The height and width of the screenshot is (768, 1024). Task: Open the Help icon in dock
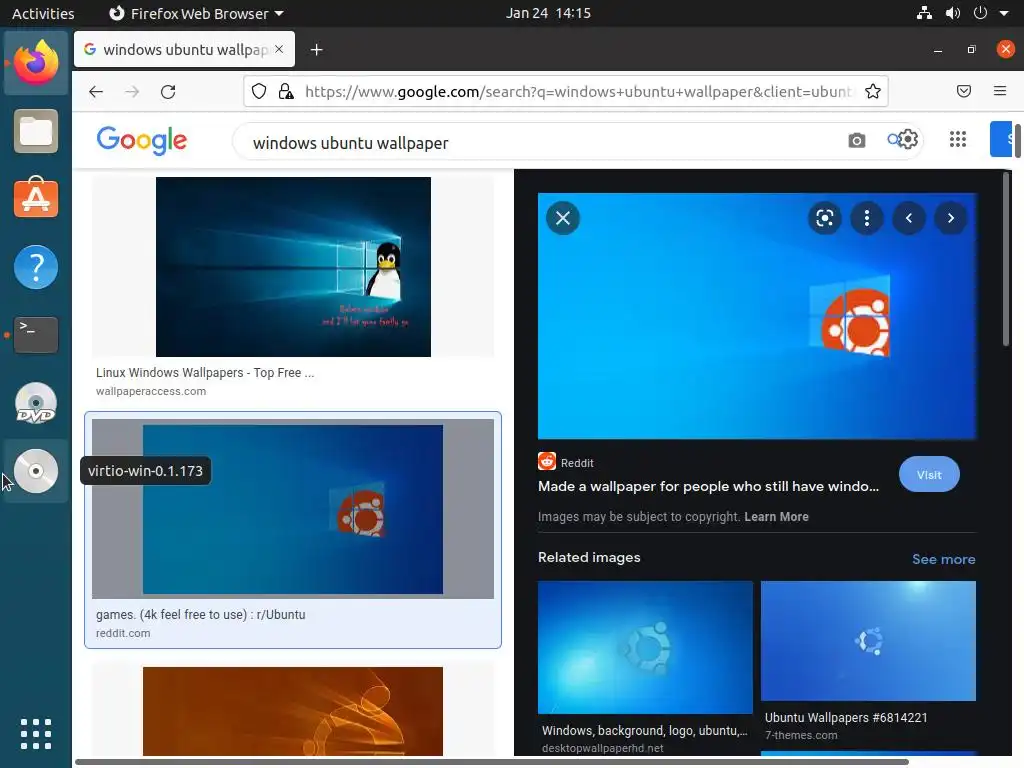point(36,267)
